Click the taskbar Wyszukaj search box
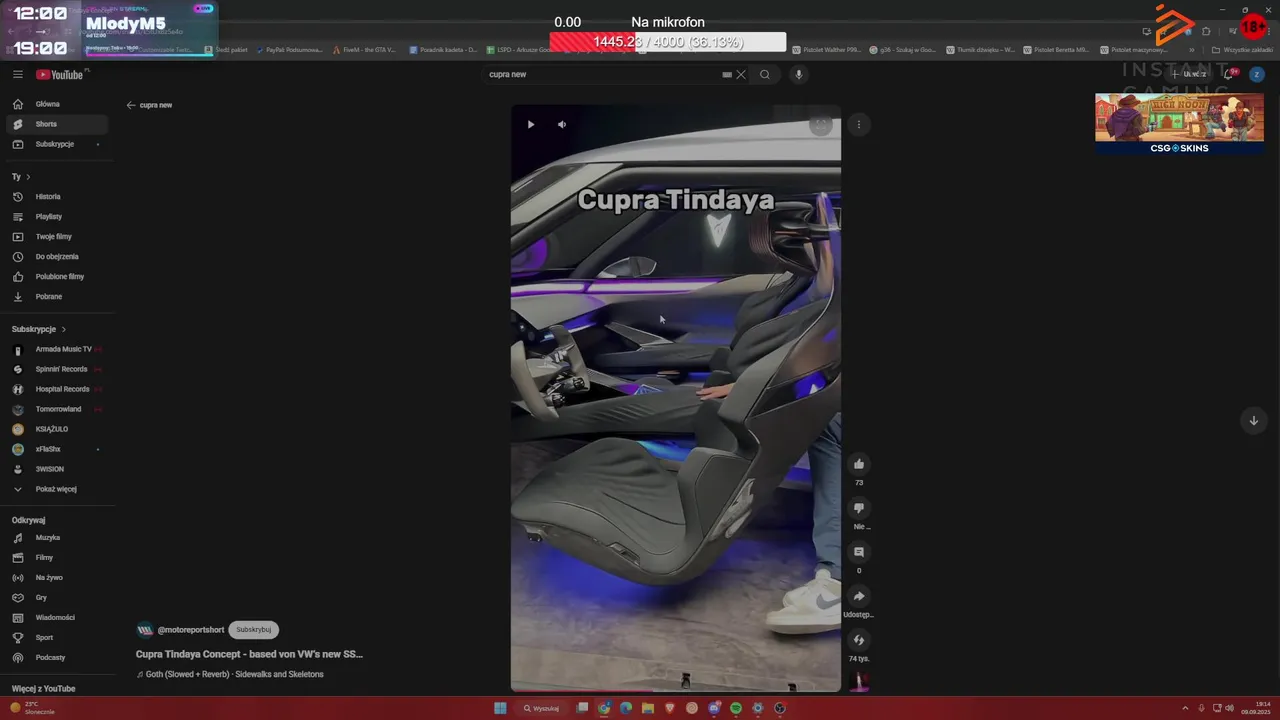Image resolution: width=1280 pixels, height=720 pixels. tap(541, 708)
